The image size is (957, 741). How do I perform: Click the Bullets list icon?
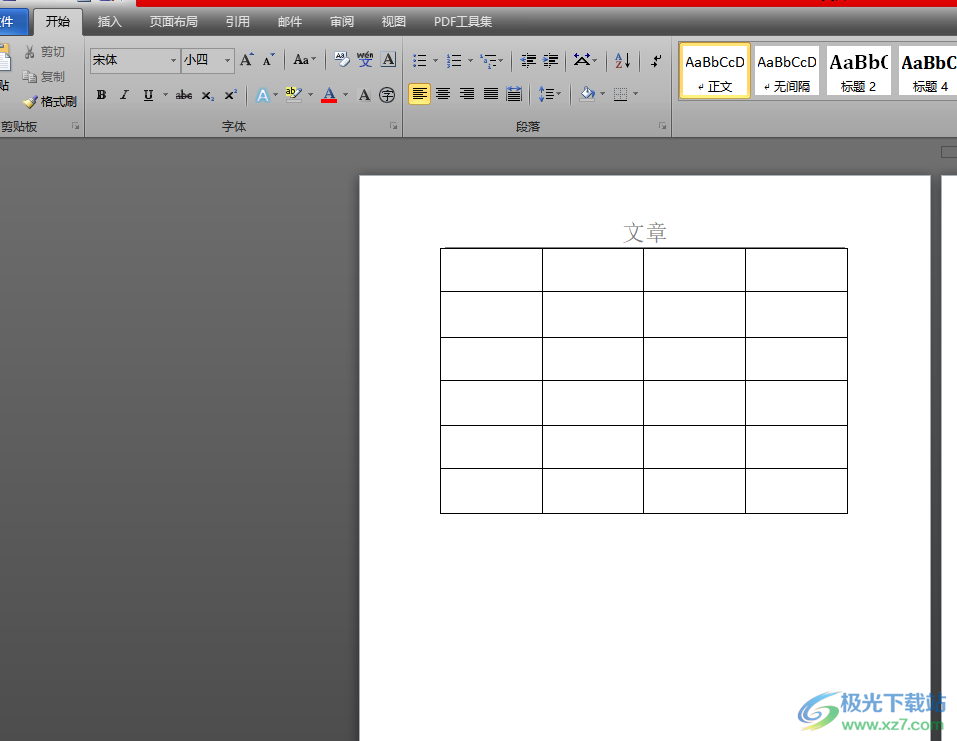pos(420,60)
